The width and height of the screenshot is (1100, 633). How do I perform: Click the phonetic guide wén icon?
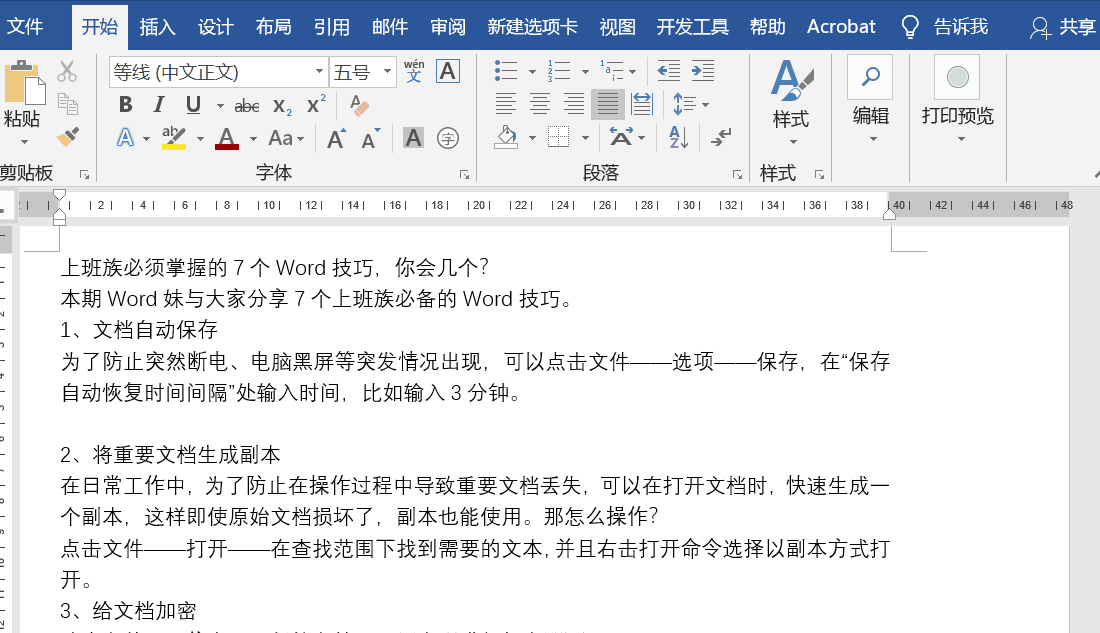pyautogui.click(x=414, y=71)
